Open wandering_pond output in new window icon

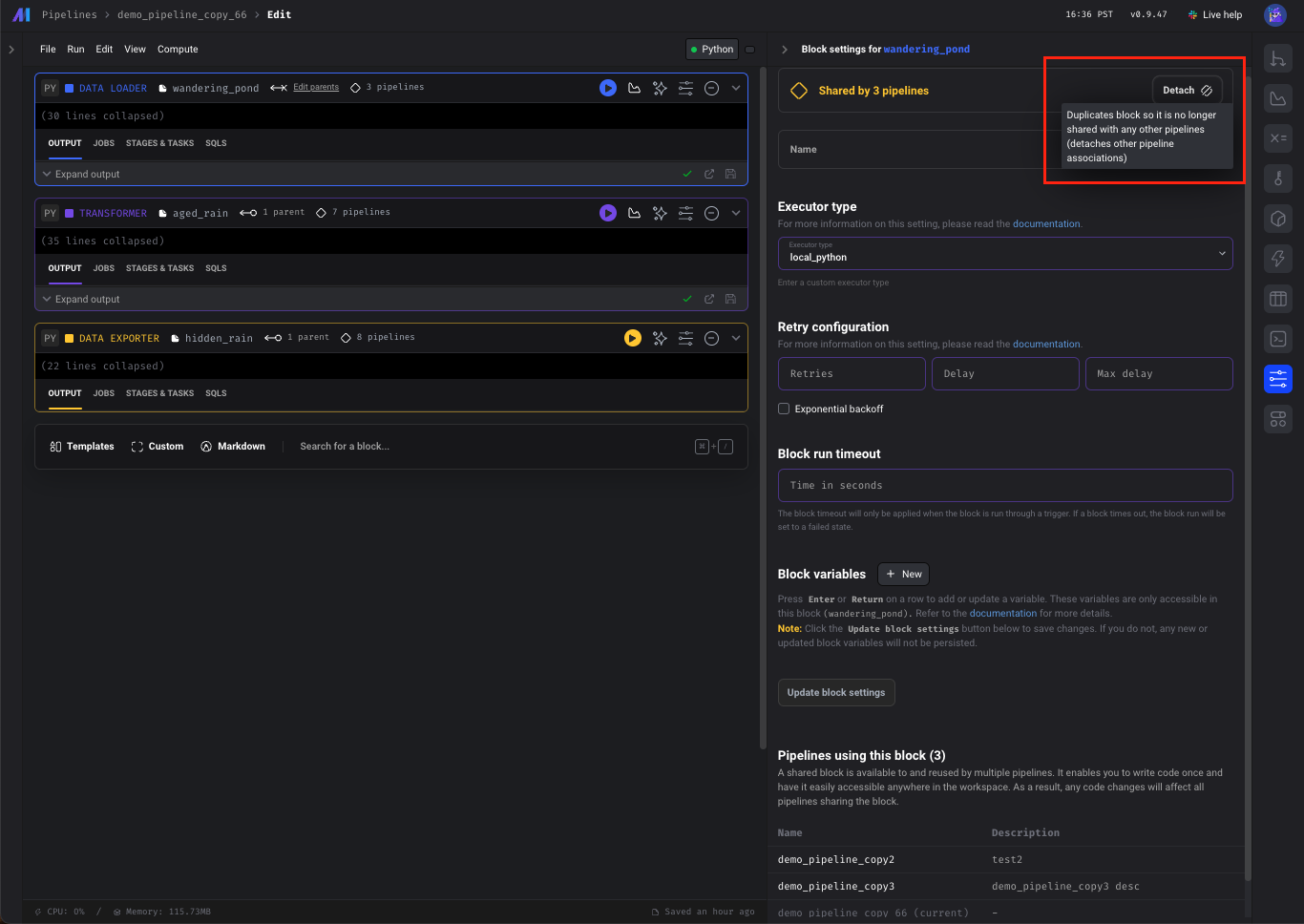pyautogui.click(x=709, y=174)
